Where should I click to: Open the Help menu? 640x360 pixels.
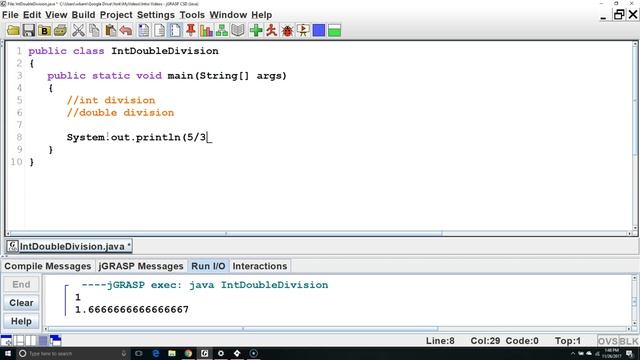261,15
